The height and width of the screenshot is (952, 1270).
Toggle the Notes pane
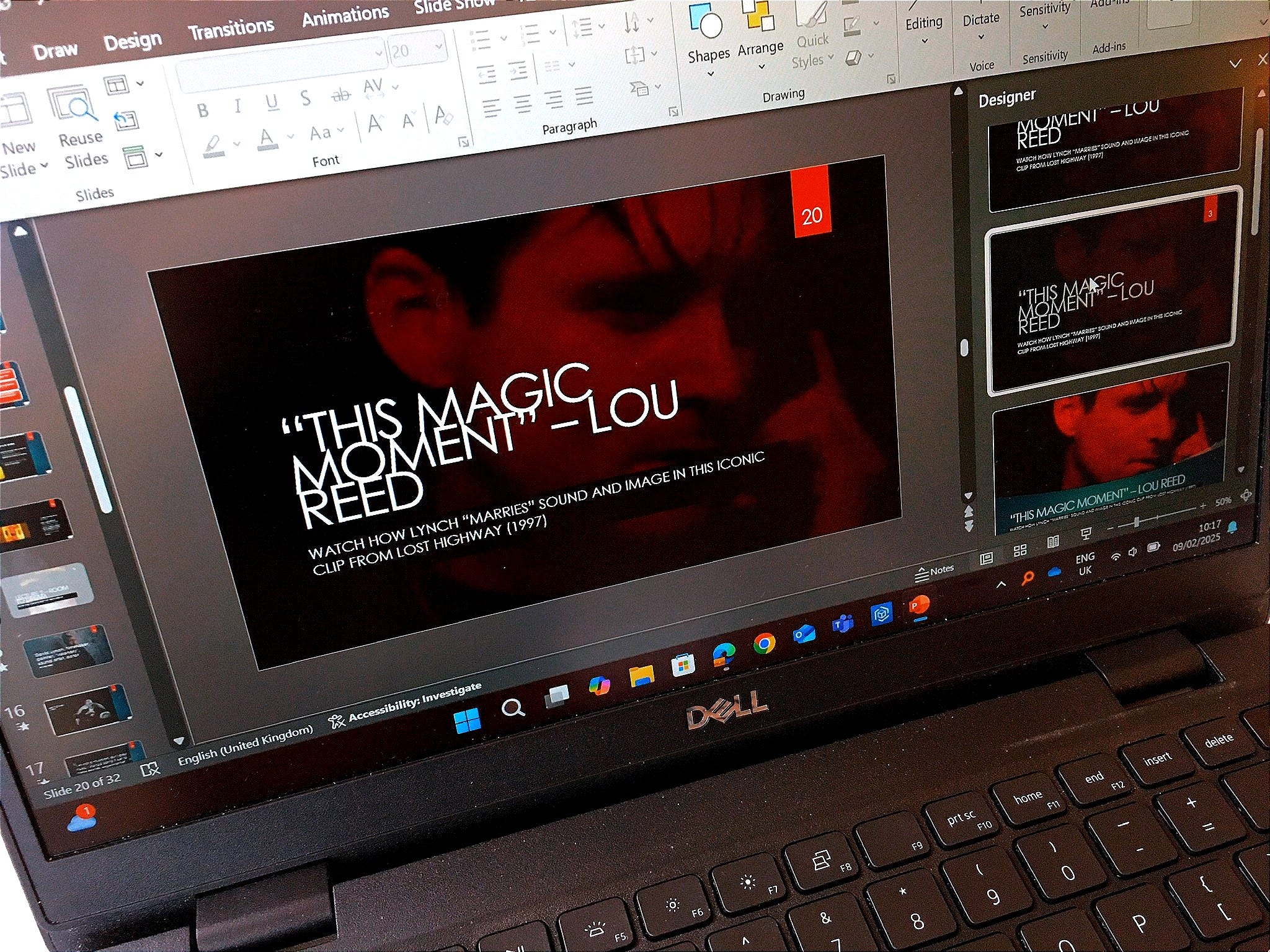935,571
